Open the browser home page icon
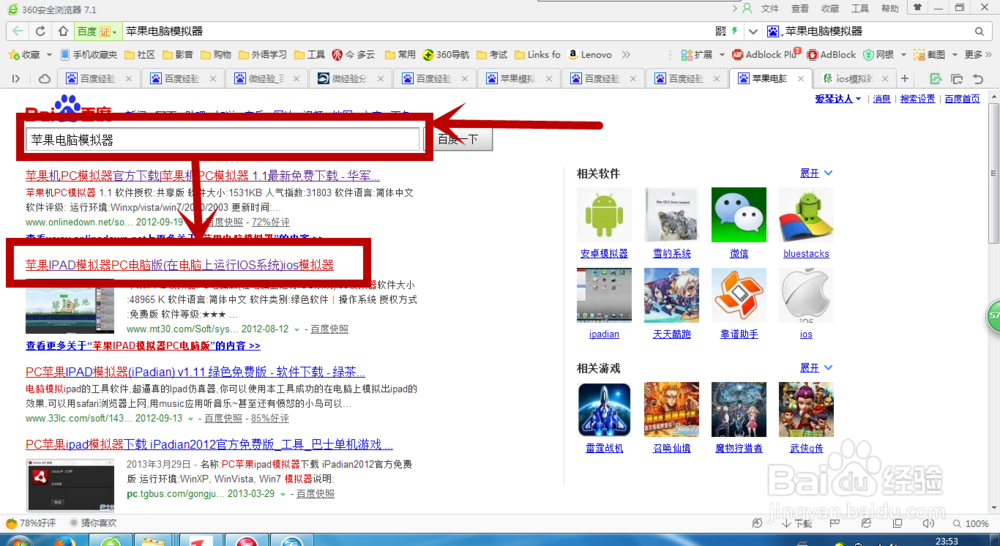 click(62, 31)
